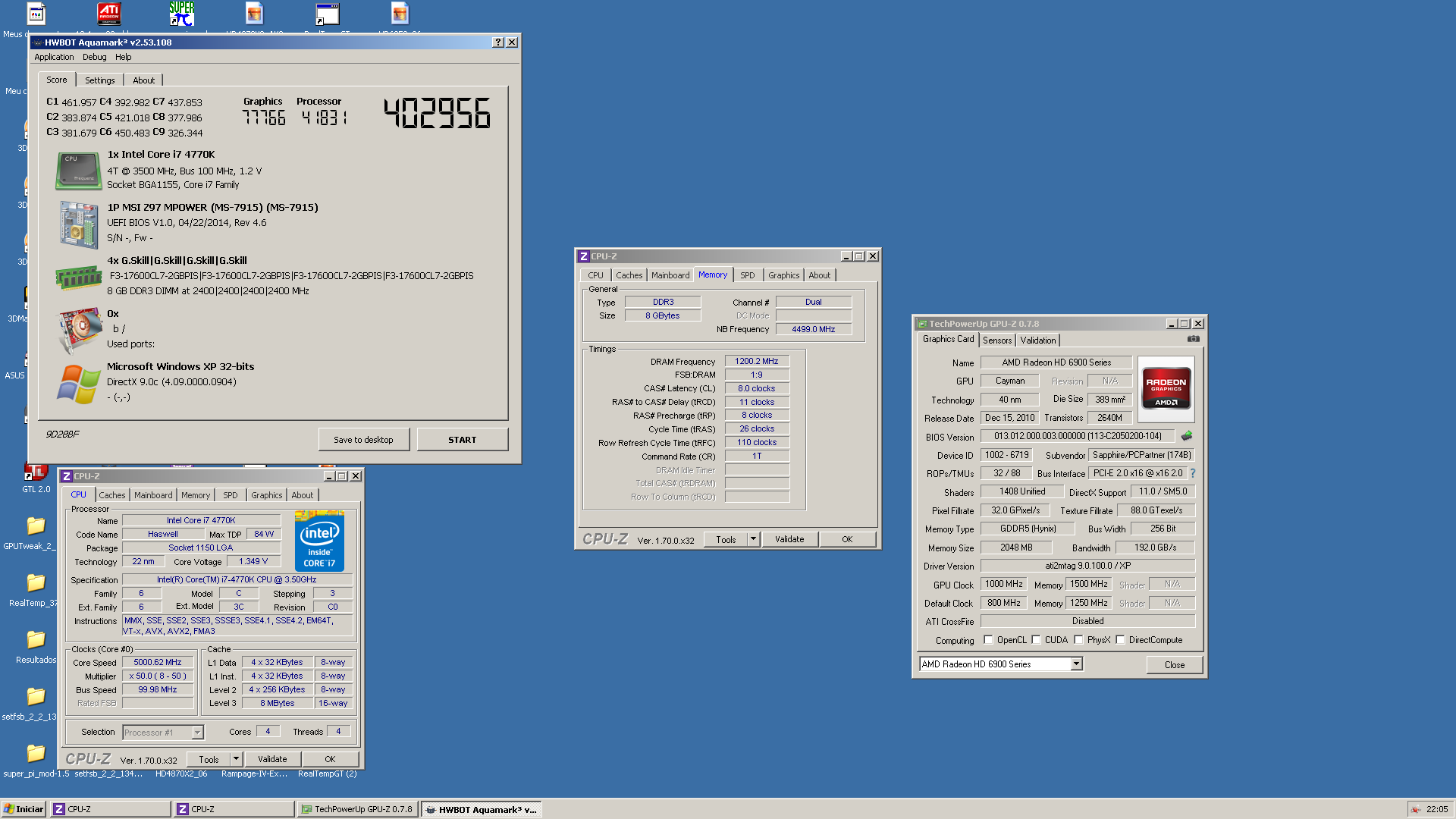Image resolution: width=1456 pixels, height=819 pixels.
Task: Open Mainboard tab in CPU-Z Memory window
Action: (x=670, y=275)
